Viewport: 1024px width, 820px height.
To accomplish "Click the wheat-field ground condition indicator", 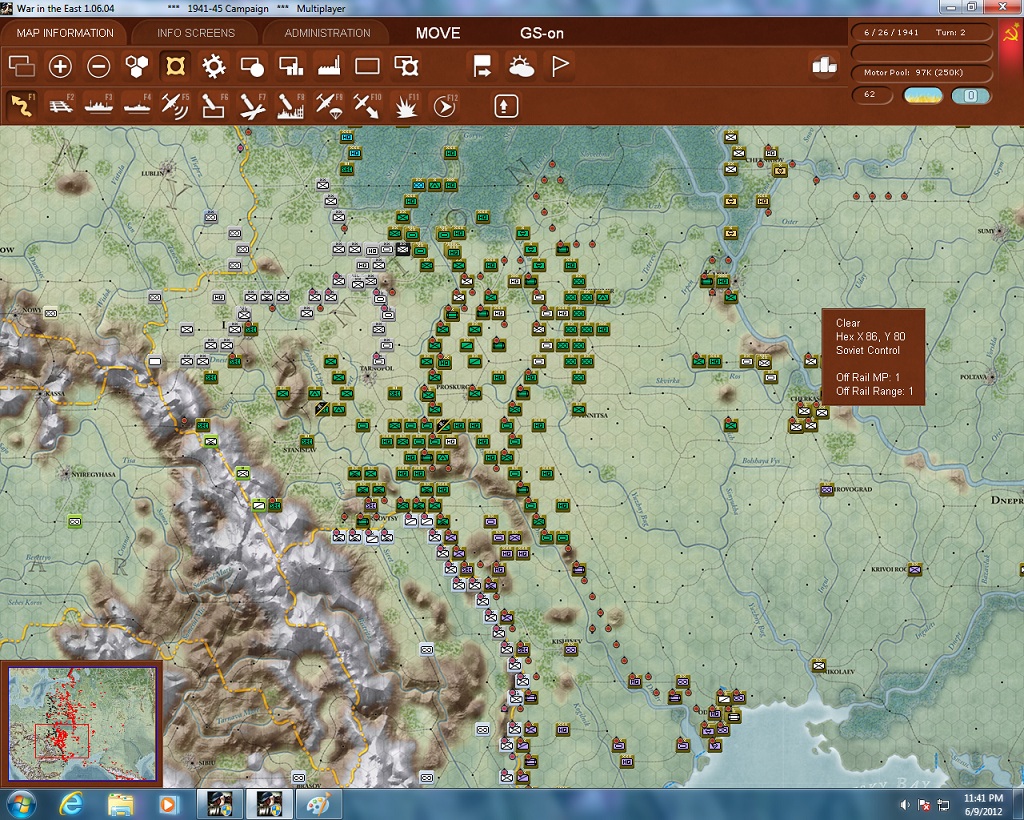I will (x=923, y=95).
